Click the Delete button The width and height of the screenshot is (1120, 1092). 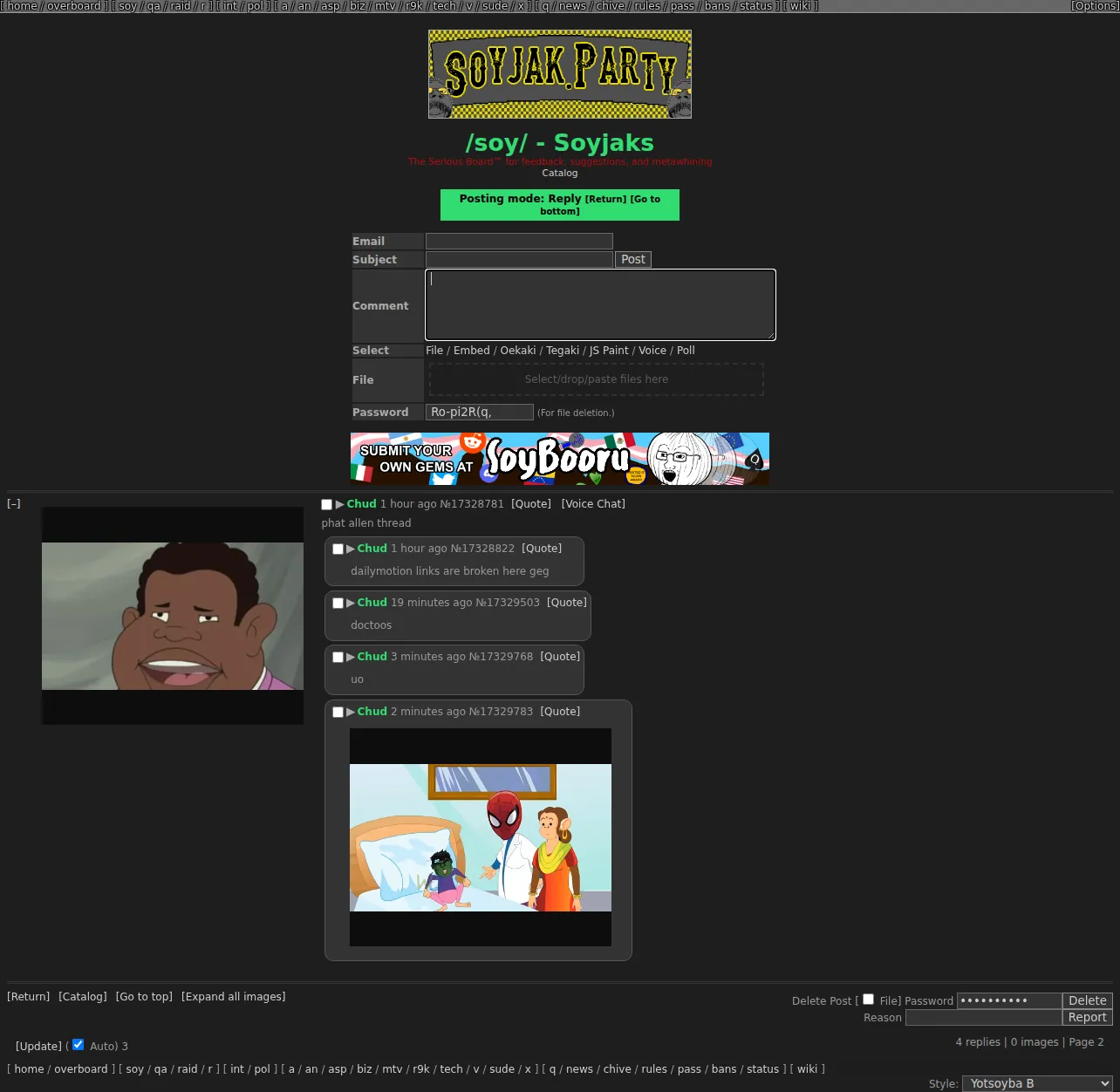click(1088, 1000)
